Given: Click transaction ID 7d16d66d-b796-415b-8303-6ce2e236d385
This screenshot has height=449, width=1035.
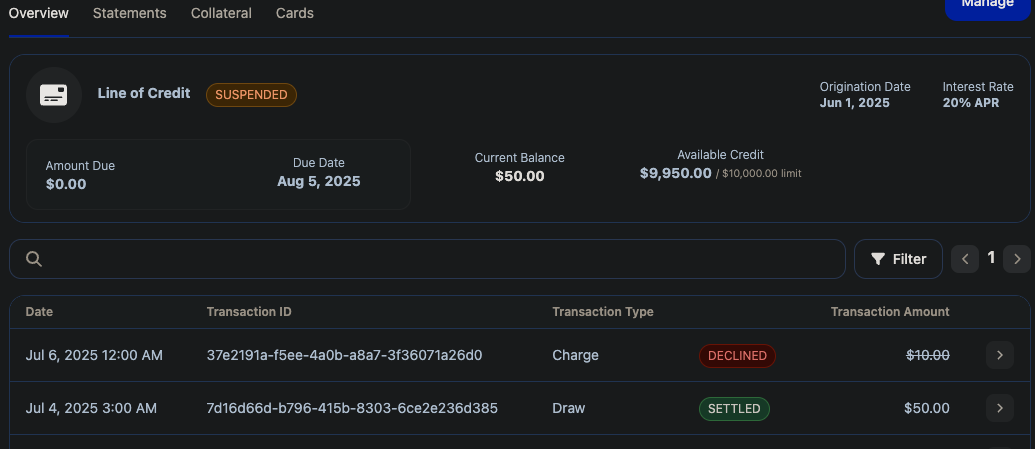Looking at the screenshot, I should point(352,408).
